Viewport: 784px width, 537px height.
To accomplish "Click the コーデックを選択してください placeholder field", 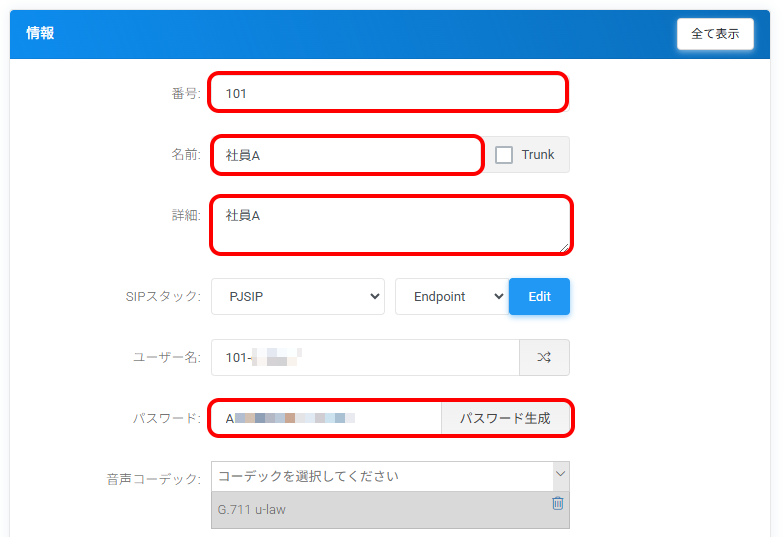I will tap(380, 475).
